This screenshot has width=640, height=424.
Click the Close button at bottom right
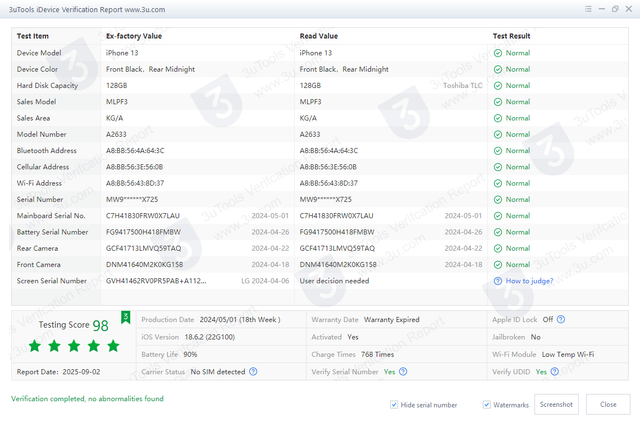point(608,404)
